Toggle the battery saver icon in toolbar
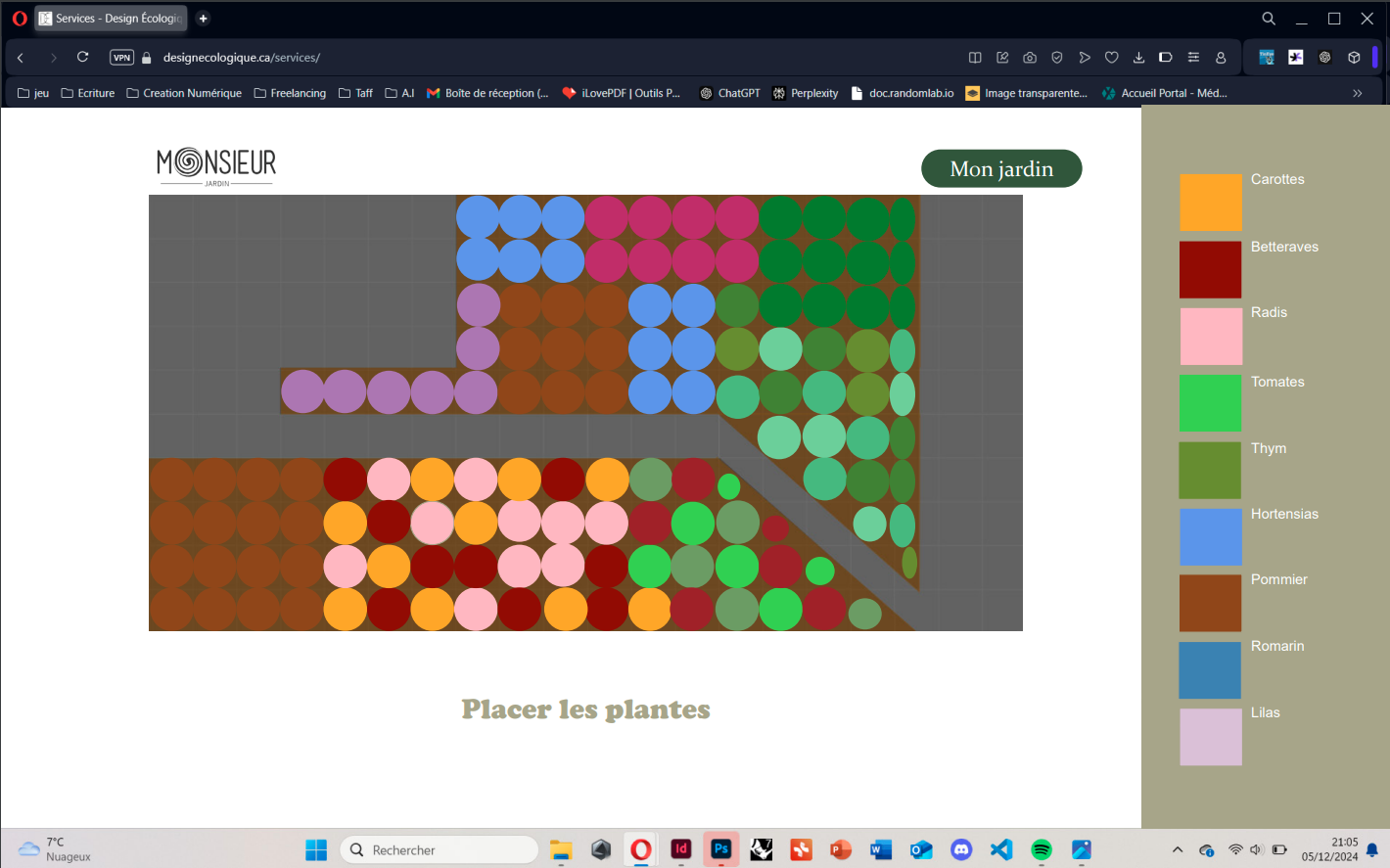Image resolution: width=1390 pixels, height=868 pixels. coord(1166,58)
